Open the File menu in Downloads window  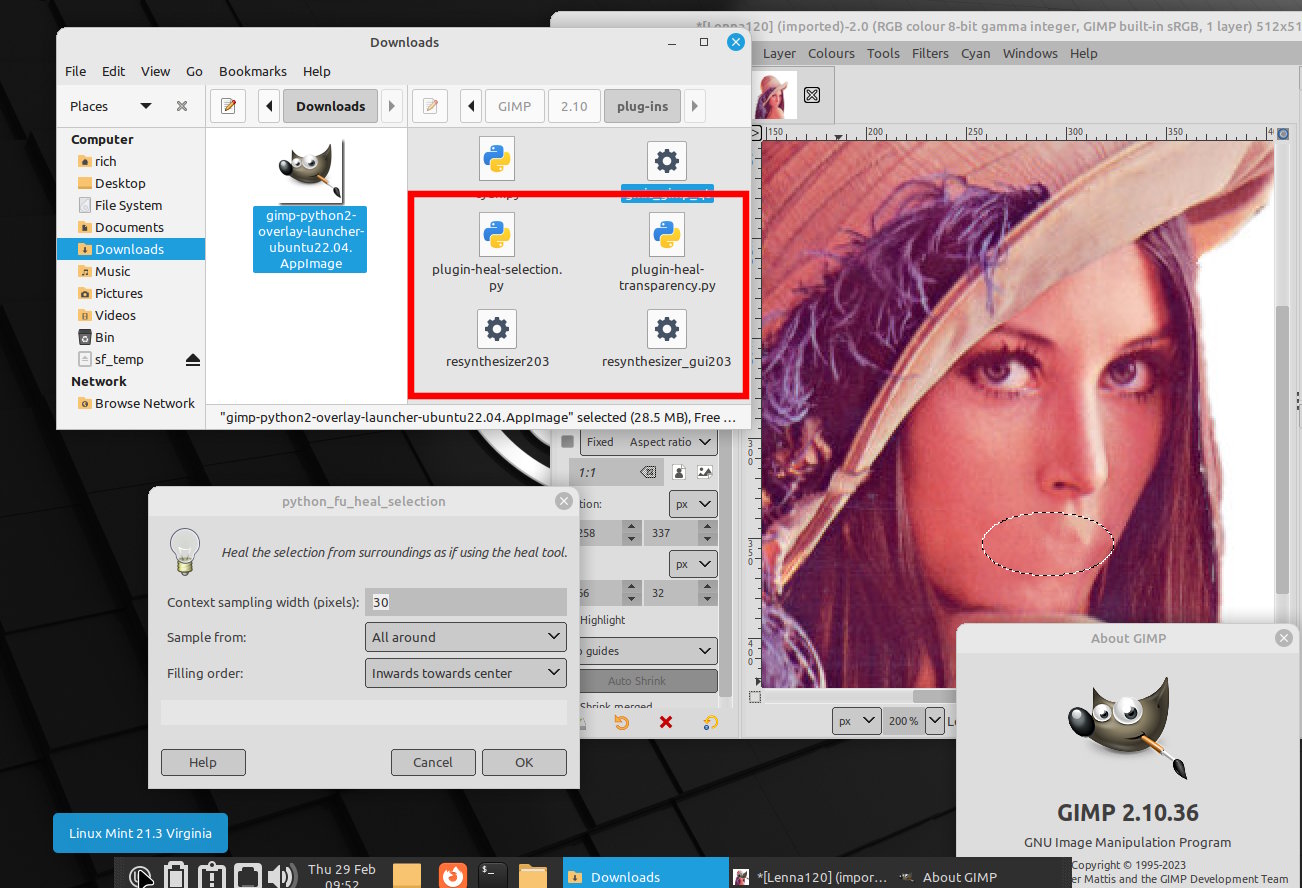point(76,71)
